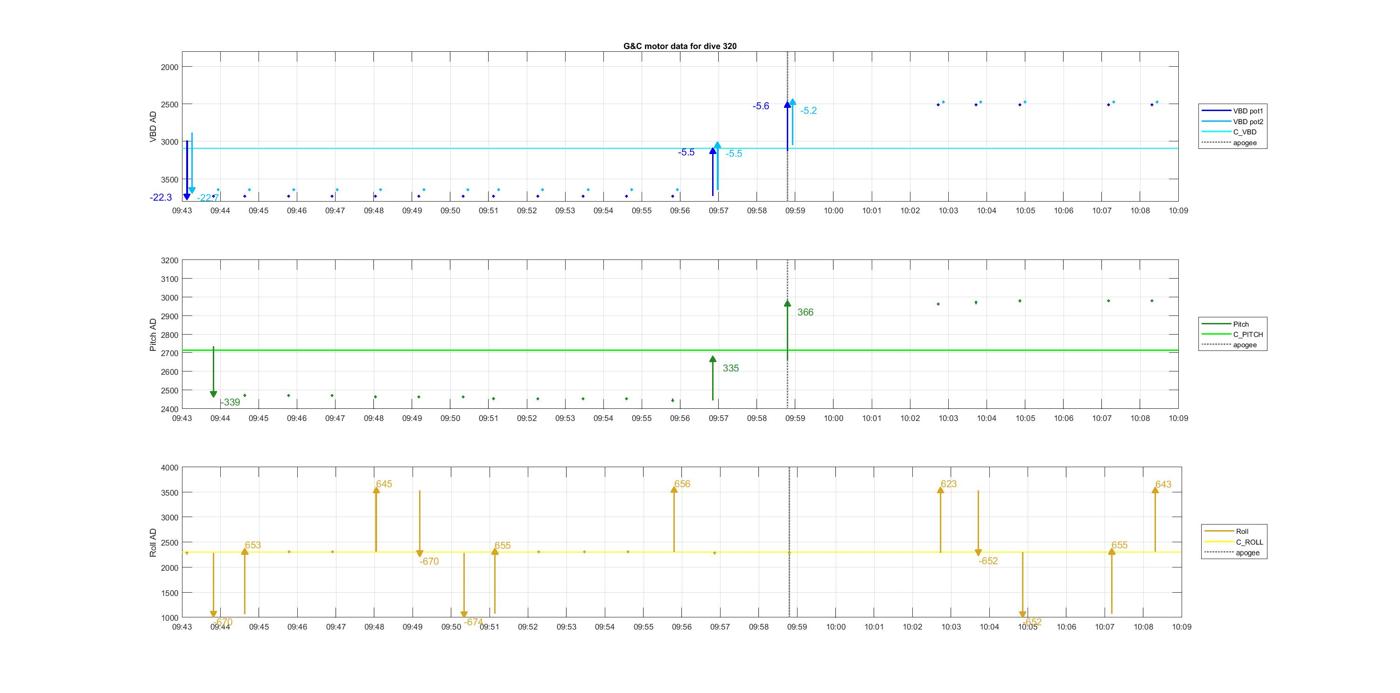Click the 'Roll AD' y-axis label
Image resolution: width=1400 pixels, height=693 pixels.
click(x=154, y=543)
